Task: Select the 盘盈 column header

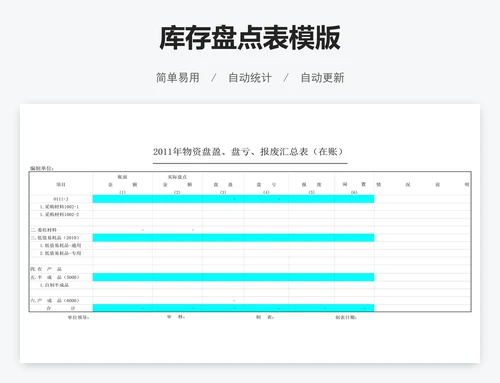Action: tap(223, 184)
